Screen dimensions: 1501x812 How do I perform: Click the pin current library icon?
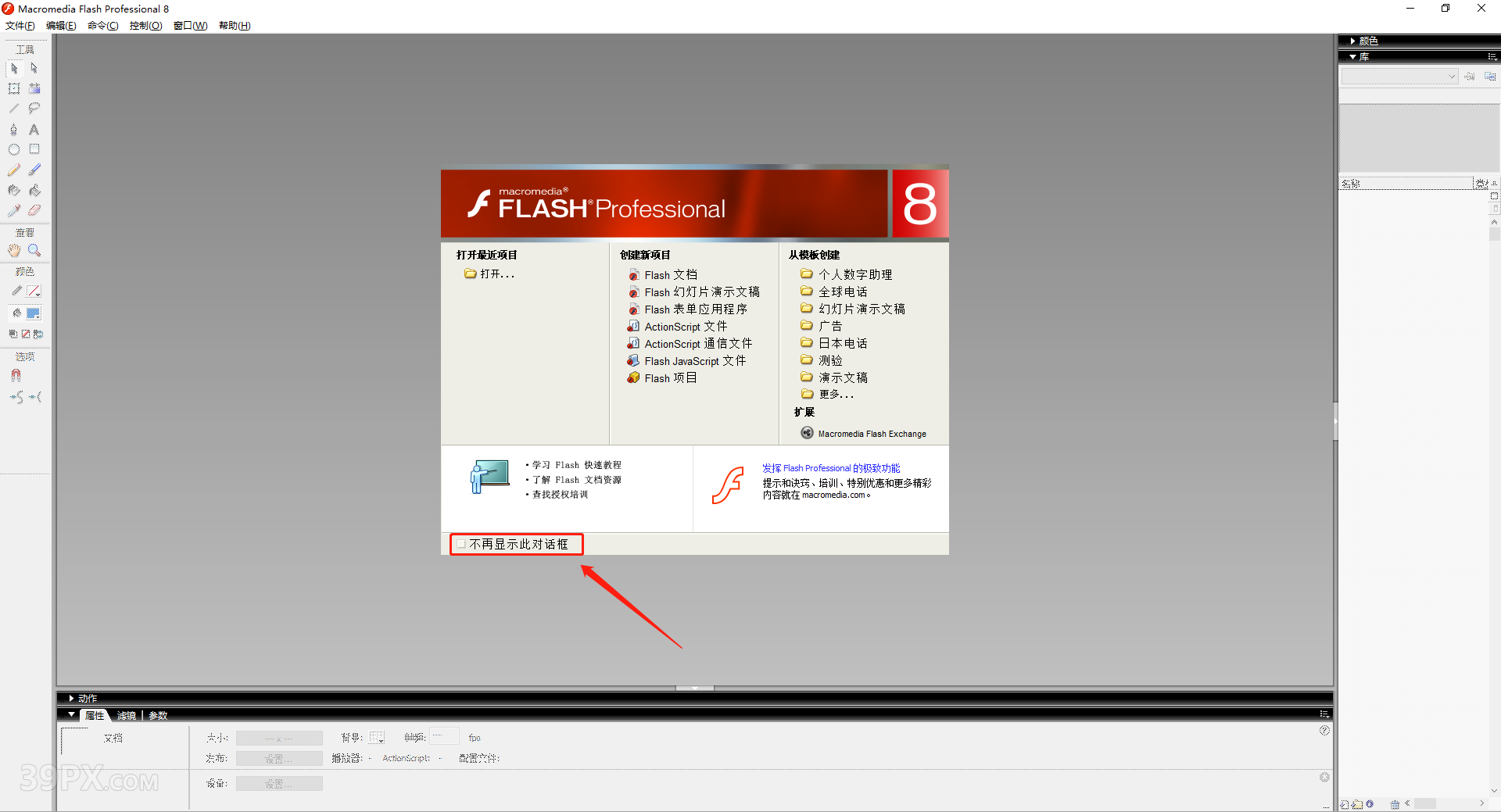pyautogui.click(x=1470, y=77)
